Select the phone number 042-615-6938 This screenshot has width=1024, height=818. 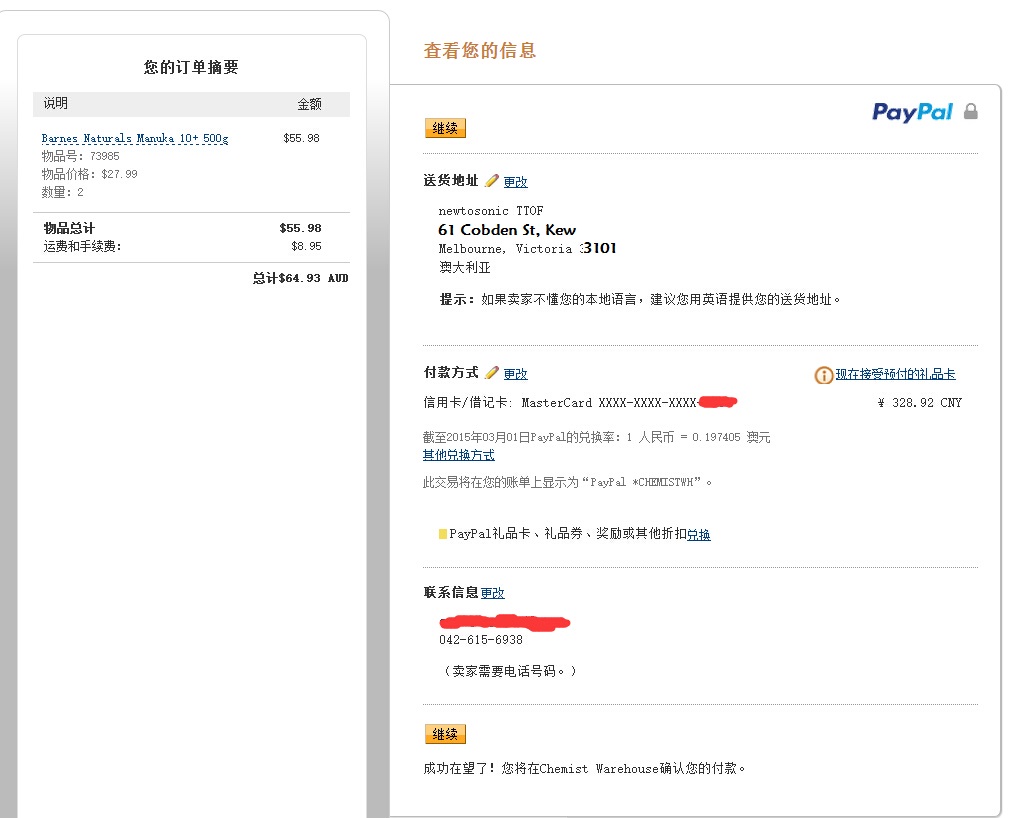(x=481, y=640)
